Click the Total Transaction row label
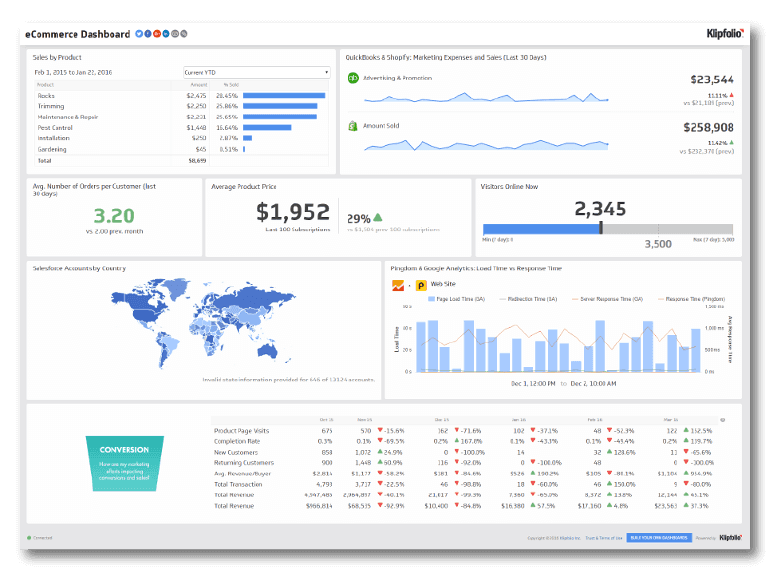 pyautogui.click(x=238, y=484)
